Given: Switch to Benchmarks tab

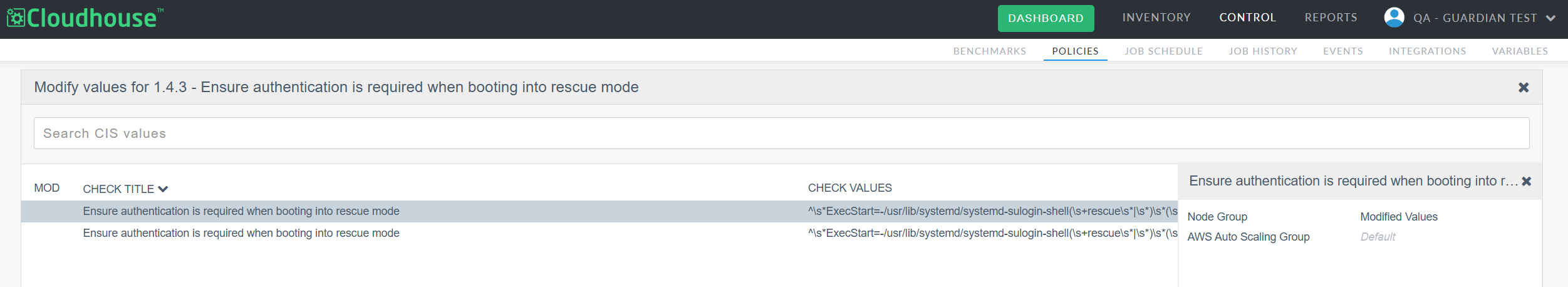Looking at the screenshot, I should click(x=989, y=51).
